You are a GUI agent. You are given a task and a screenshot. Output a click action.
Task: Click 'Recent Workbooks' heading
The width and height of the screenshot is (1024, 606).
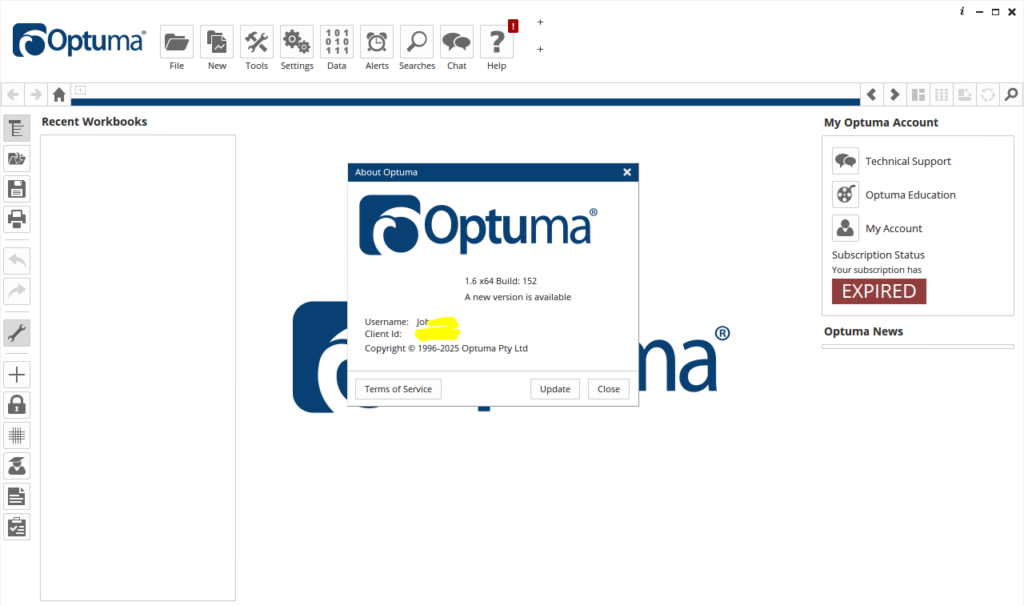[x=95, y=121]
